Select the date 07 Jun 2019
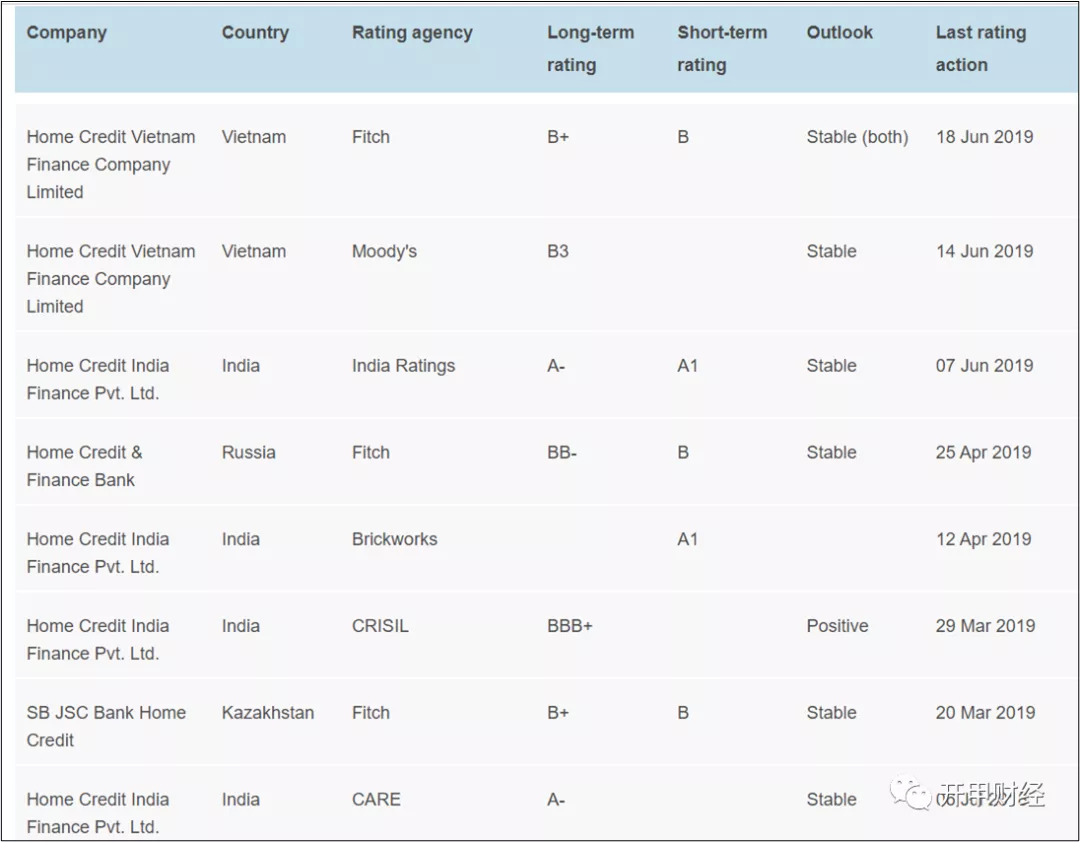1080x842 pixels. click(984, 365)
